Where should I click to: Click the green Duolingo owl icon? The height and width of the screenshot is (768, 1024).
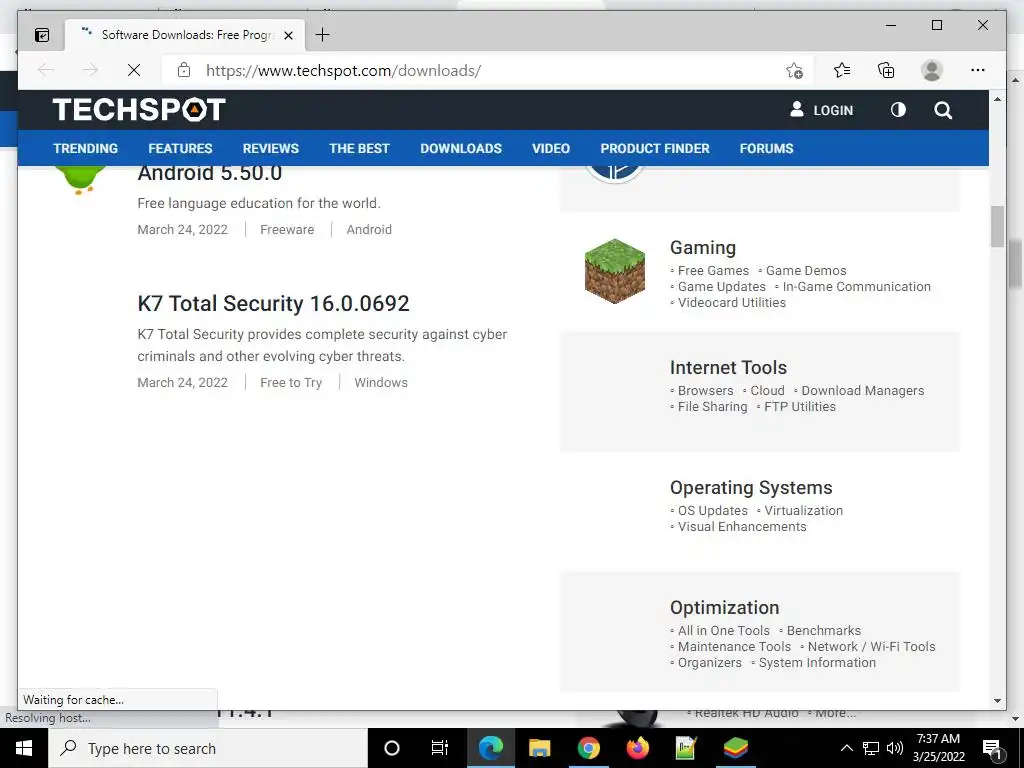click(x=81, y=180)
